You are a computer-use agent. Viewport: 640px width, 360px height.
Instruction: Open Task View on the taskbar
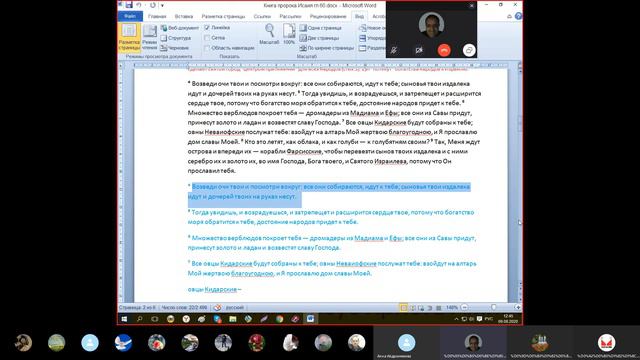point(155,319)
